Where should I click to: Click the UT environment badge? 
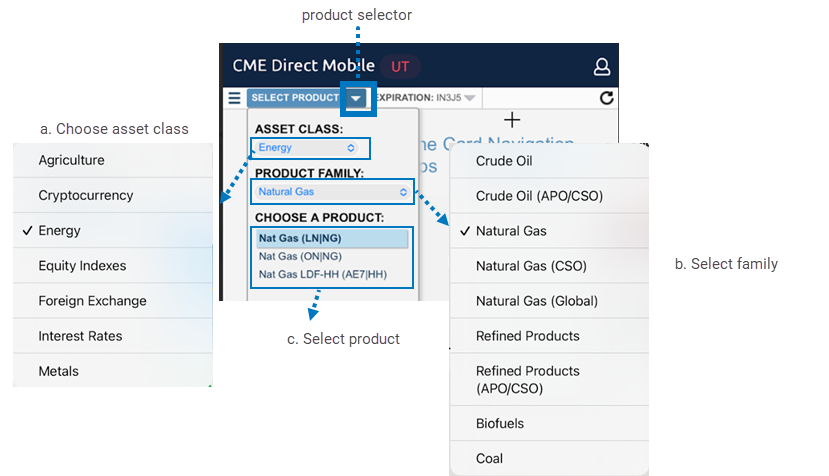click(400, 67)
